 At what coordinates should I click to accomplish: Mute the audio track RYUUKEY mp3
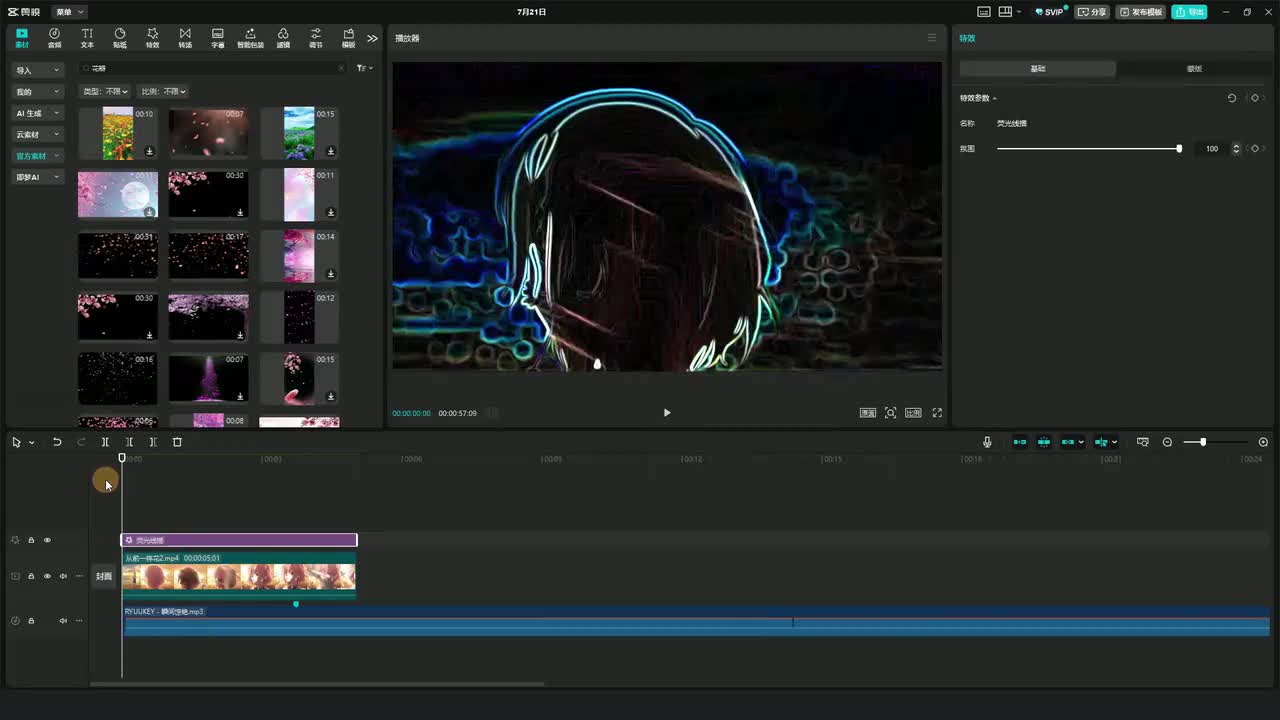[63, 621]
